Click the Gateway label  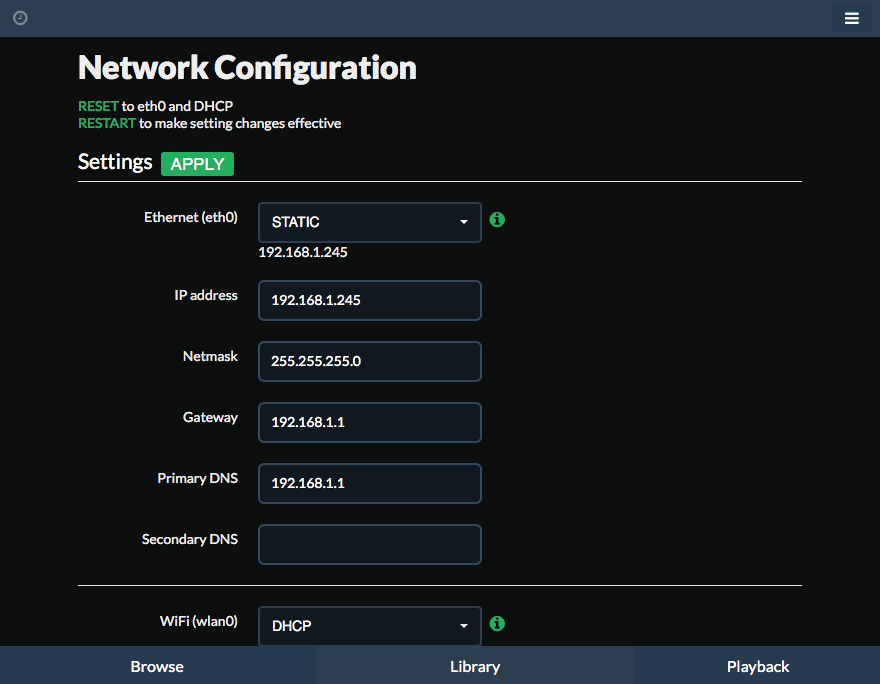pos(210,417)
